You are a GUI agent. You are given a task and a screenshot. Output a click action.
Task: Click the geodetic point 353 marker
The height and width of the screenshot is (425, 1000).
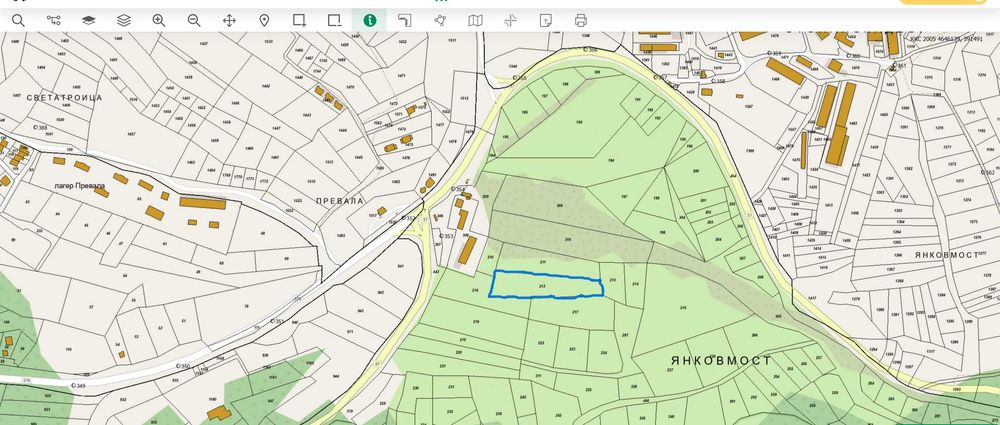(x=446, y=236)
